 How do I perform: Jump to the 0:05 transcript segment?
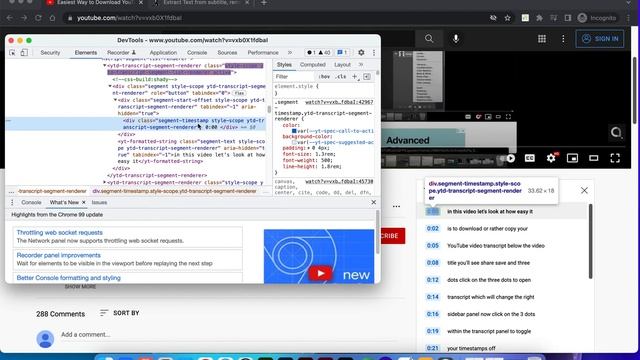click(433, 246)
